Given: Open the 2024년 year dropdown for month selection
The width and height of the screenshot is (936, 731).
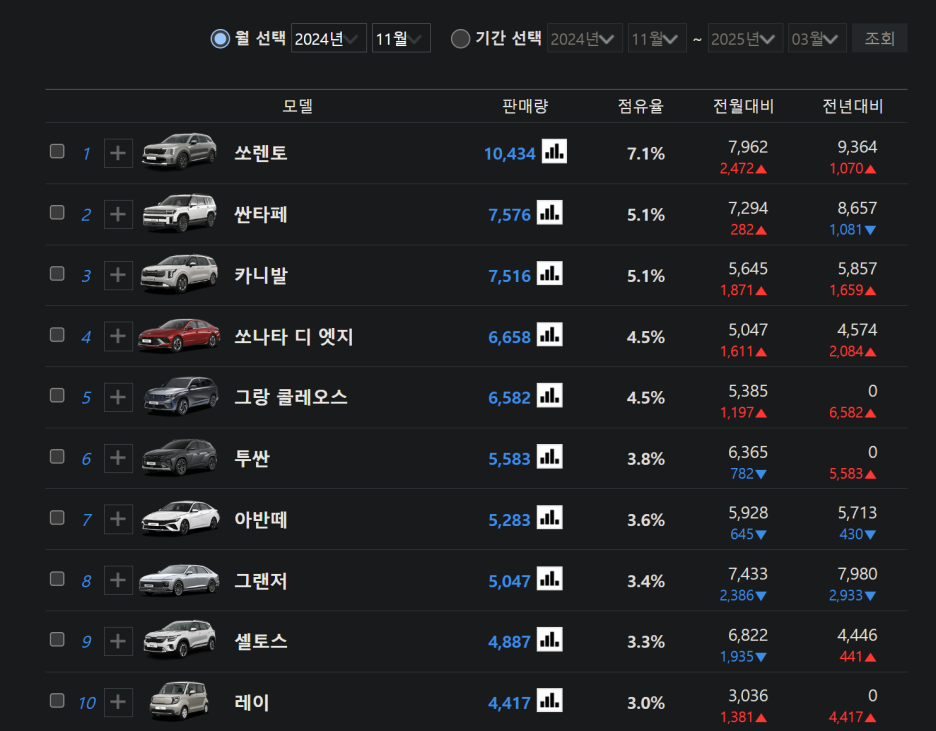Looking at the screenshot, I should click(x=328, y=38).
